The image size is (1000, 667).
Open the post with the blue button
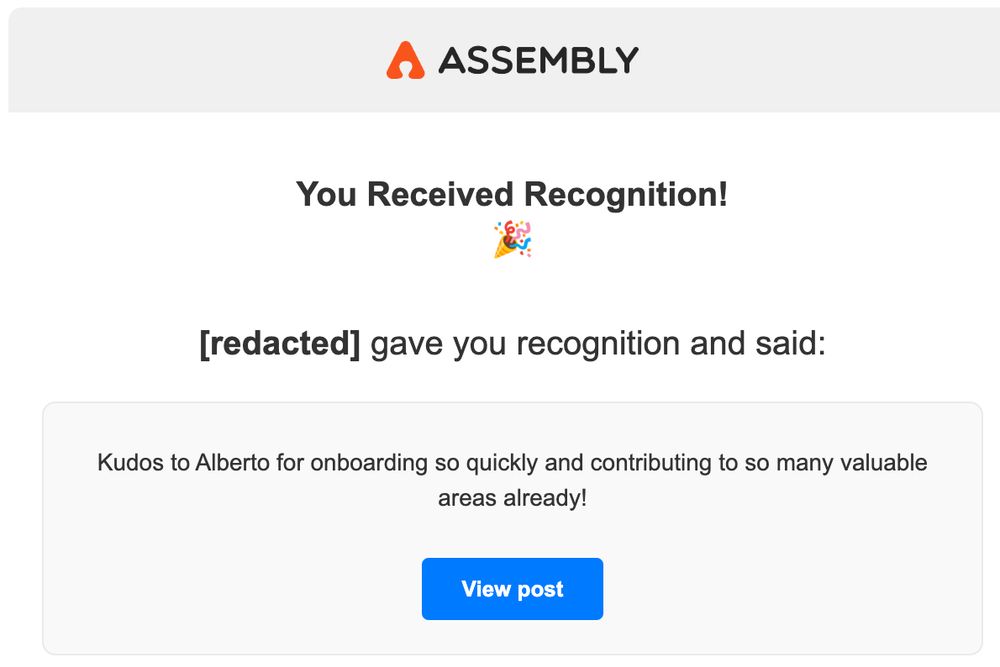tap(512, 589)
